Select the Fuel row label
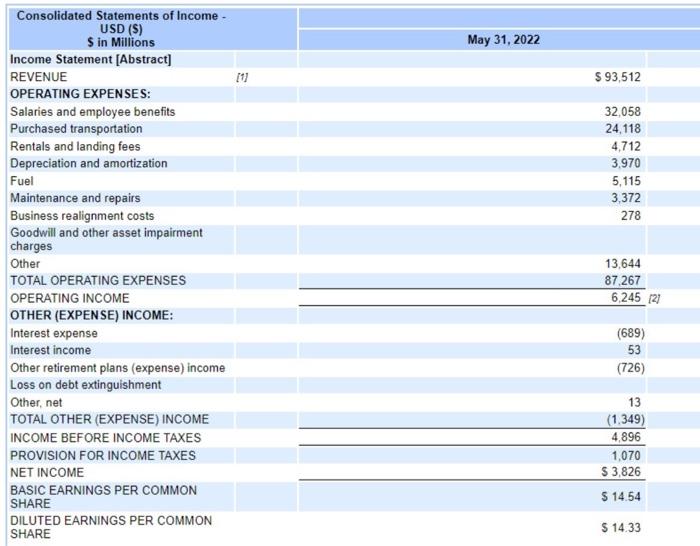This screenshot has height=546, width=700. point(21,181)
